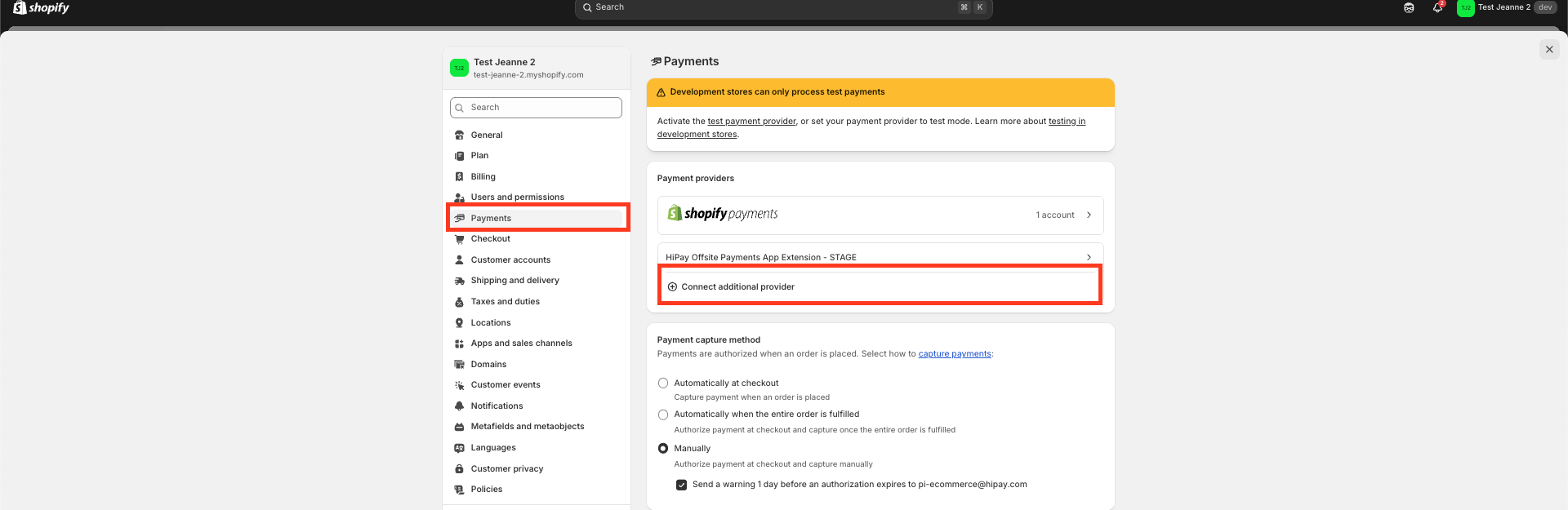
Task: Click the 1 account text
Action: (1055, 215)
